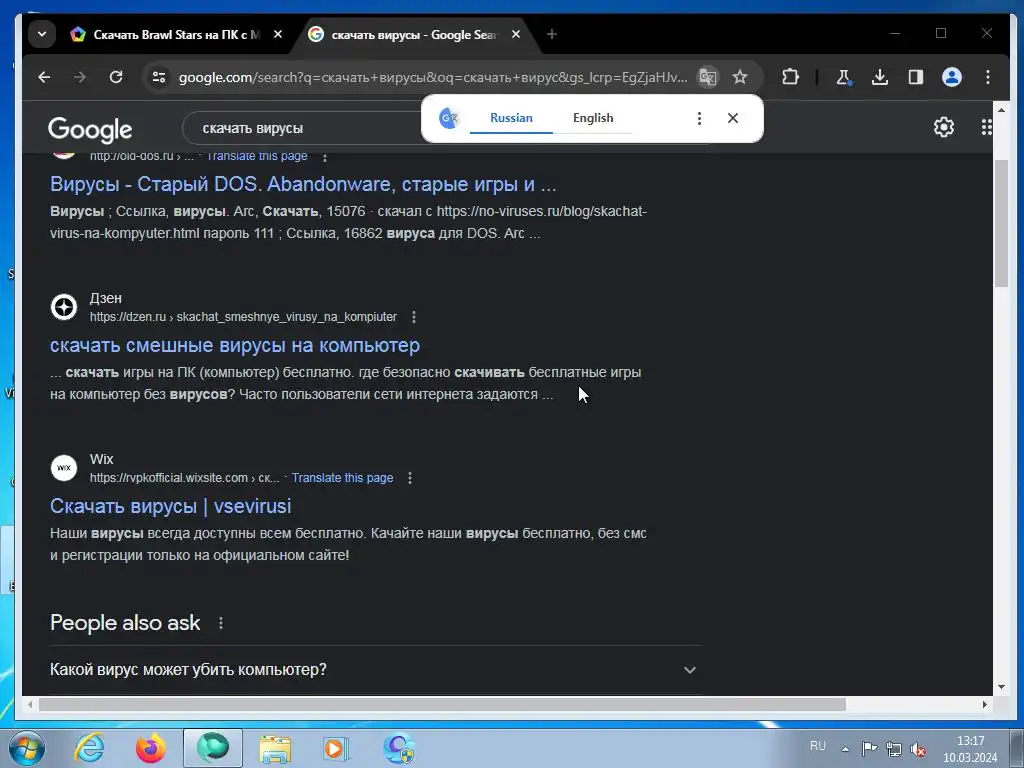Click the Дзен site favicon

click(64, 307)
